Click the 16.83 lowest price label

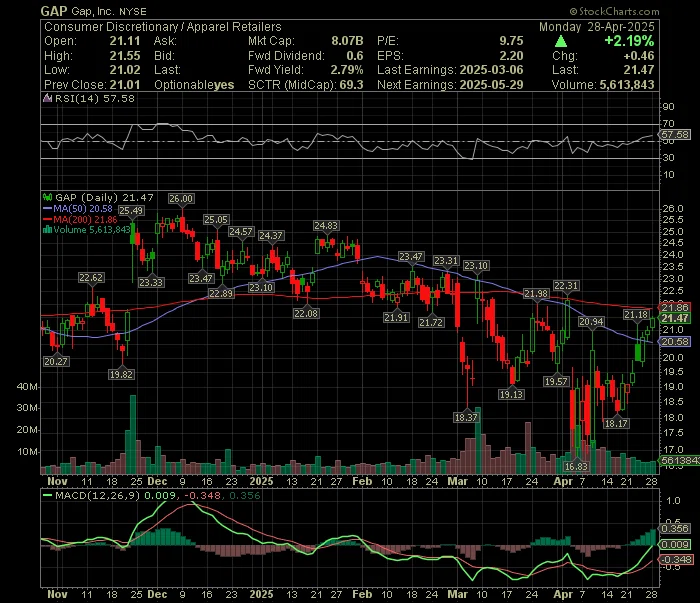[576, 466]
